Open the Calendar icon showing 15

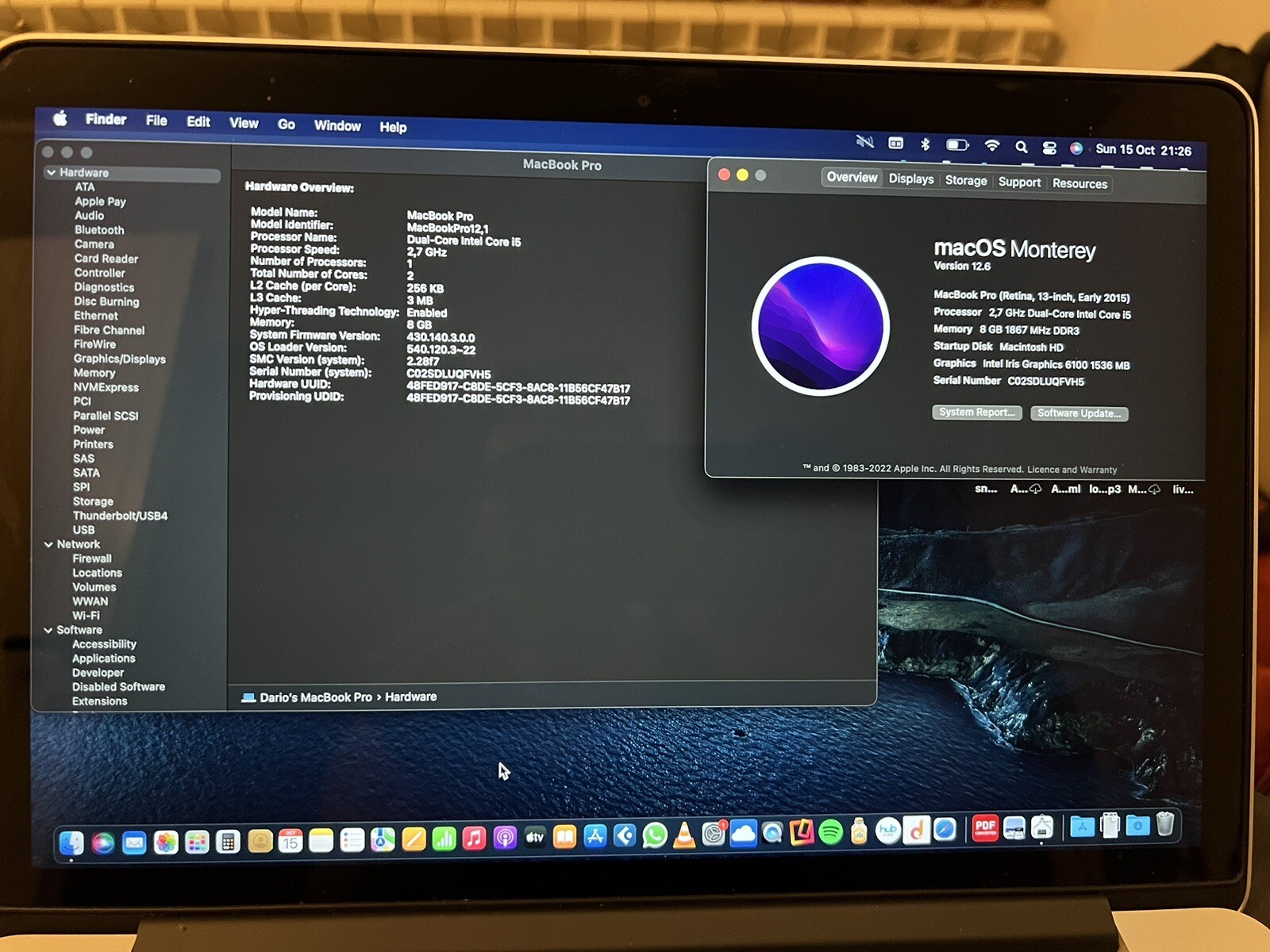(291, 841)
